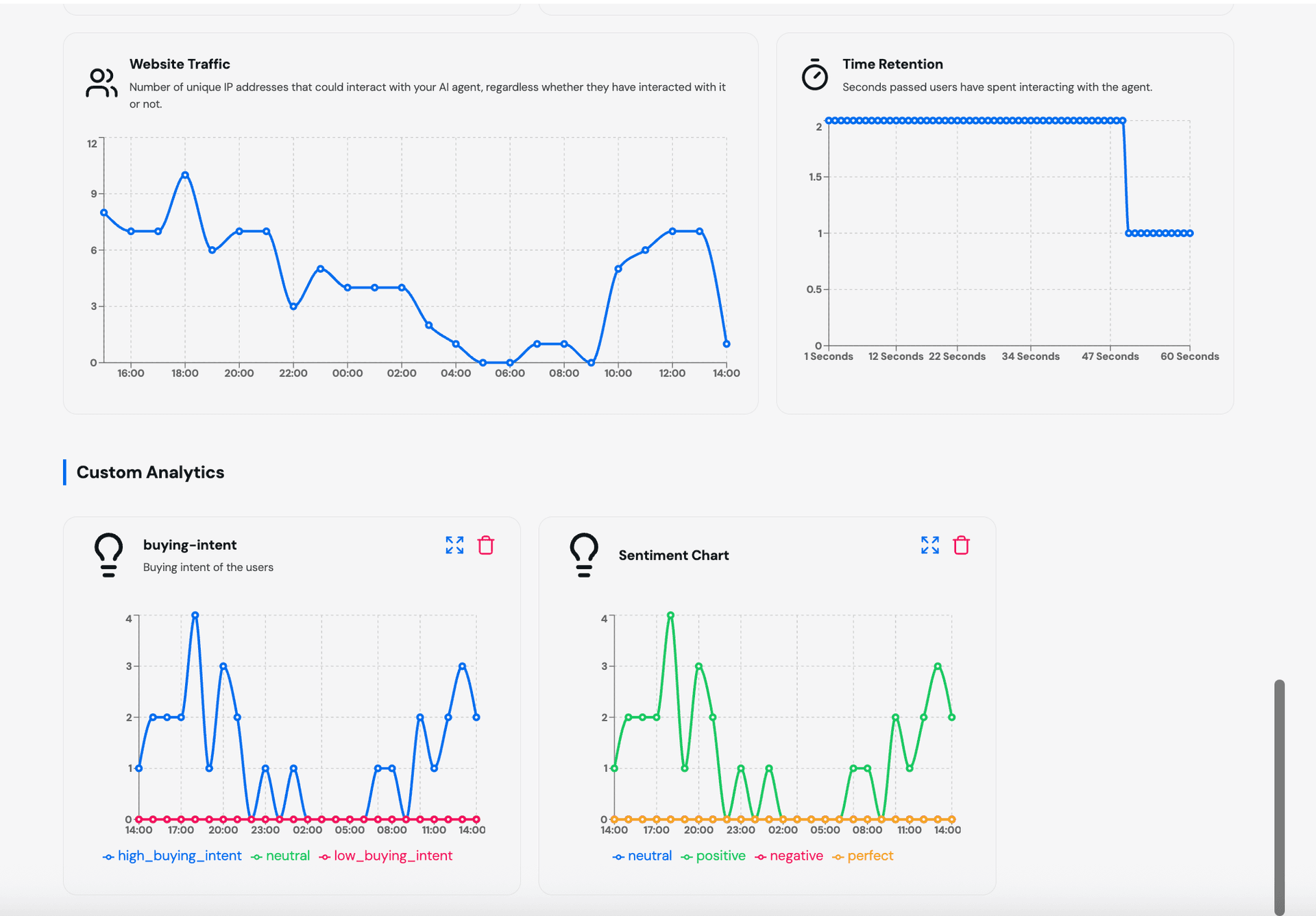Click the Website Traffic people icon
This screenshot has width=1316, height=916.
[x=100, y=84]
